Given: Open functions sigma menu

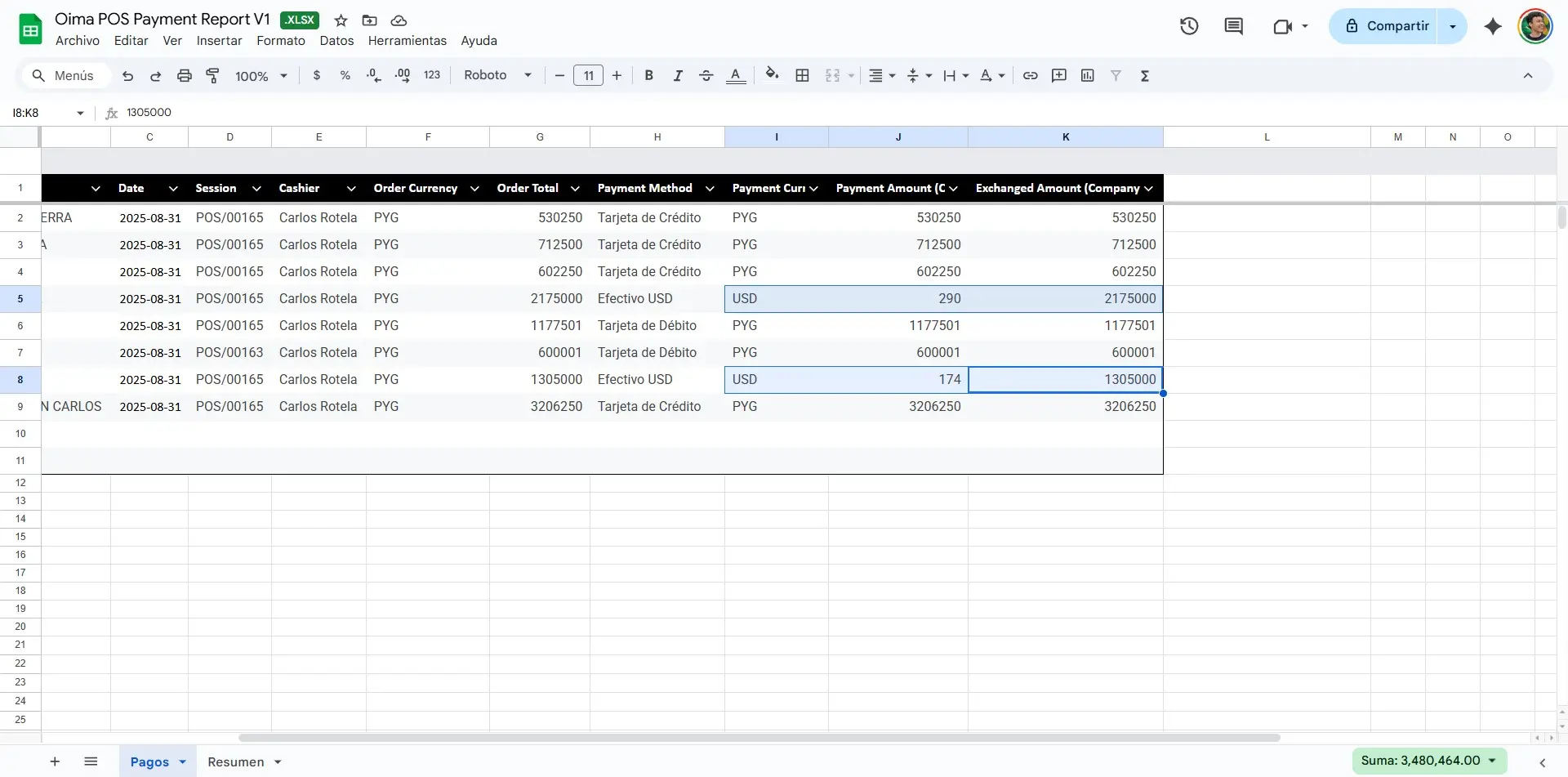Looking at the screenshot, I should tap(1145, 75).
